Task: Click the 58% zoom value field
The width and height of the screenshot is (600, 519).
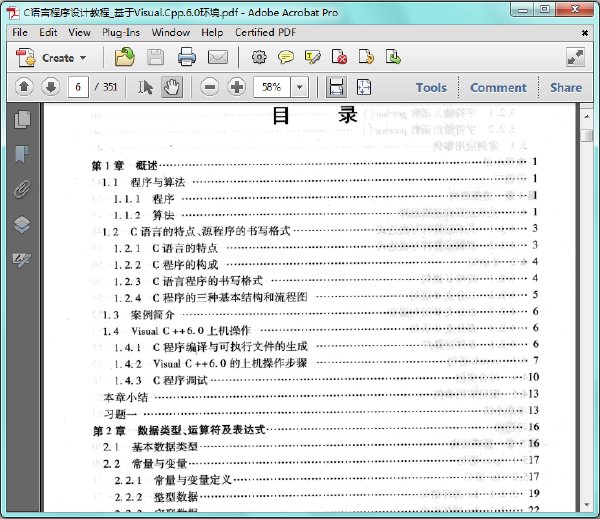Action: pyautogui.click(x=272, y=87)
